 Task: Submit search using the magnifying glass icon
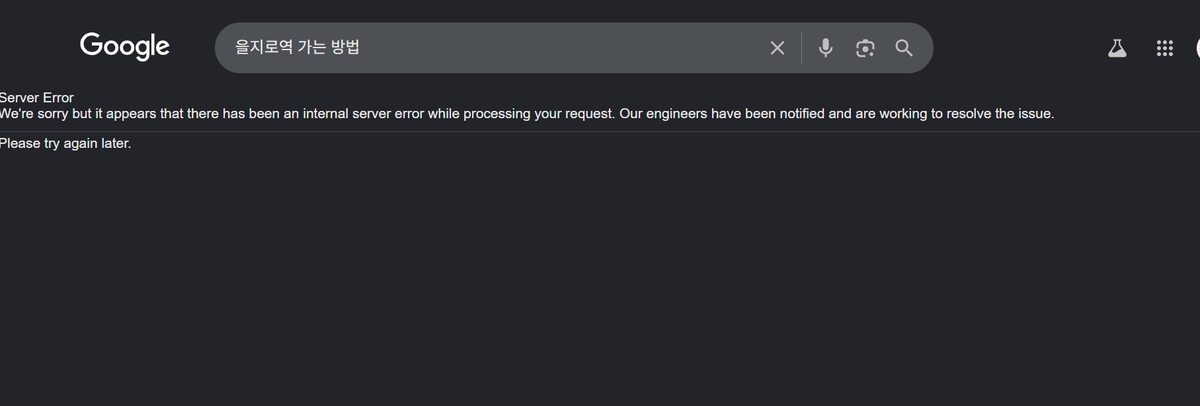[904, 48]
